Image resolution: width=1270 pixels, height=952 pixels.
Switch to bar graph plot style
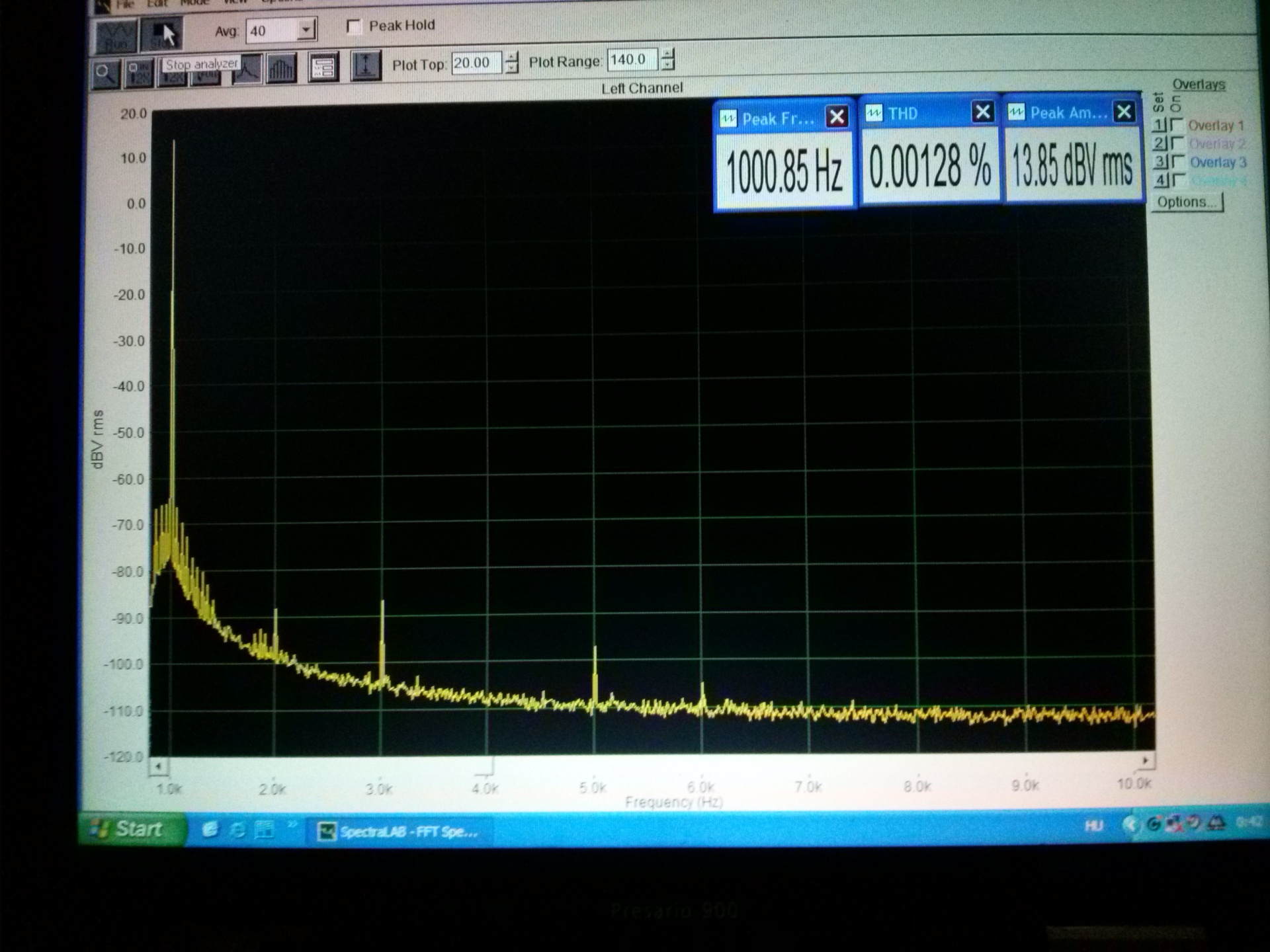(x=282, y=69)
